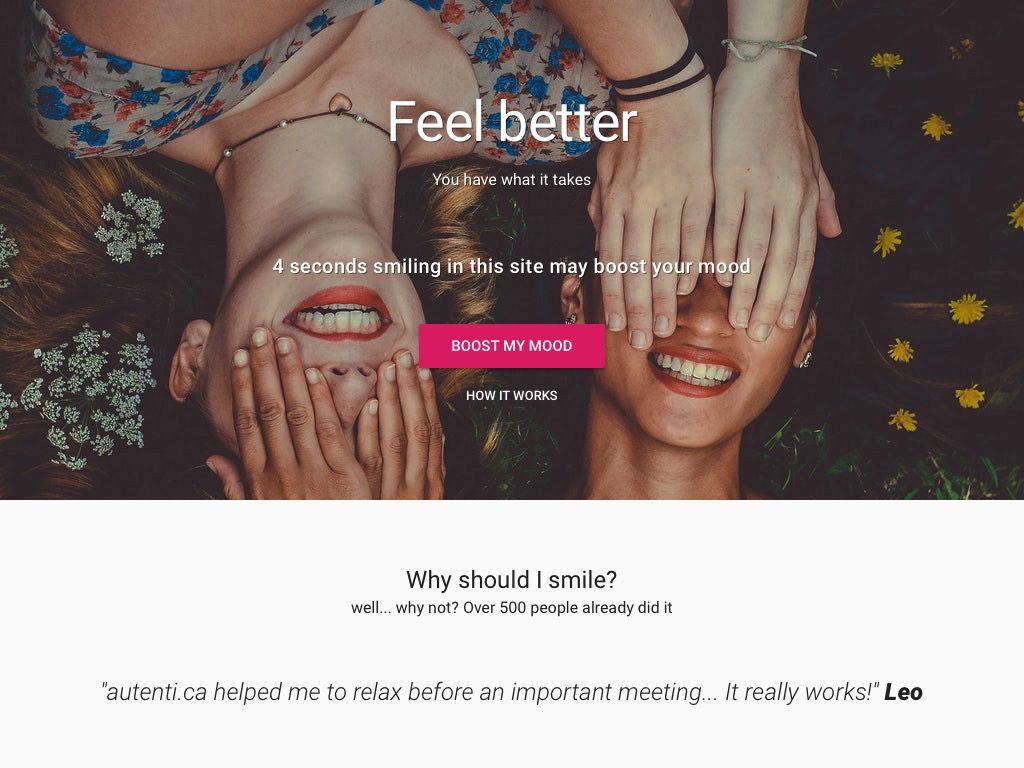This screenshot has width=1024, height=768.
Task: Click the white wildflower cluster near hair
Action: [x=131, y=225]
